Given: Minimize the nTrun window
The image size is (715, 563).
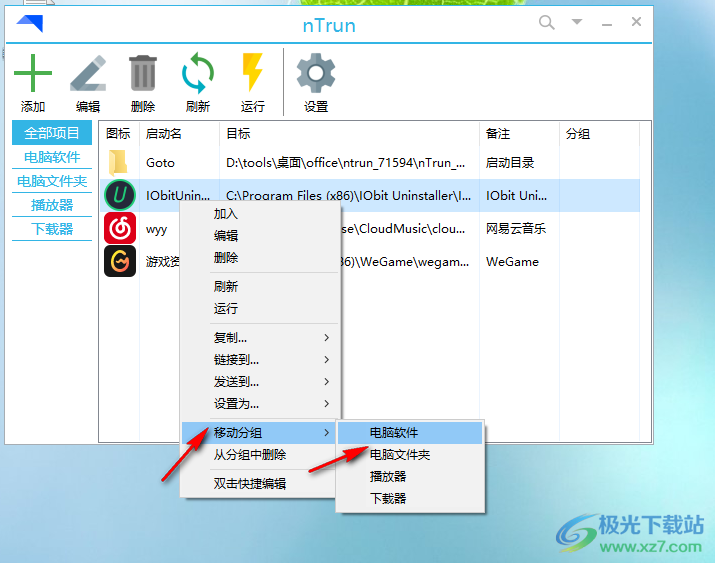Looking at the screenshot, I should tap(606, 23).
